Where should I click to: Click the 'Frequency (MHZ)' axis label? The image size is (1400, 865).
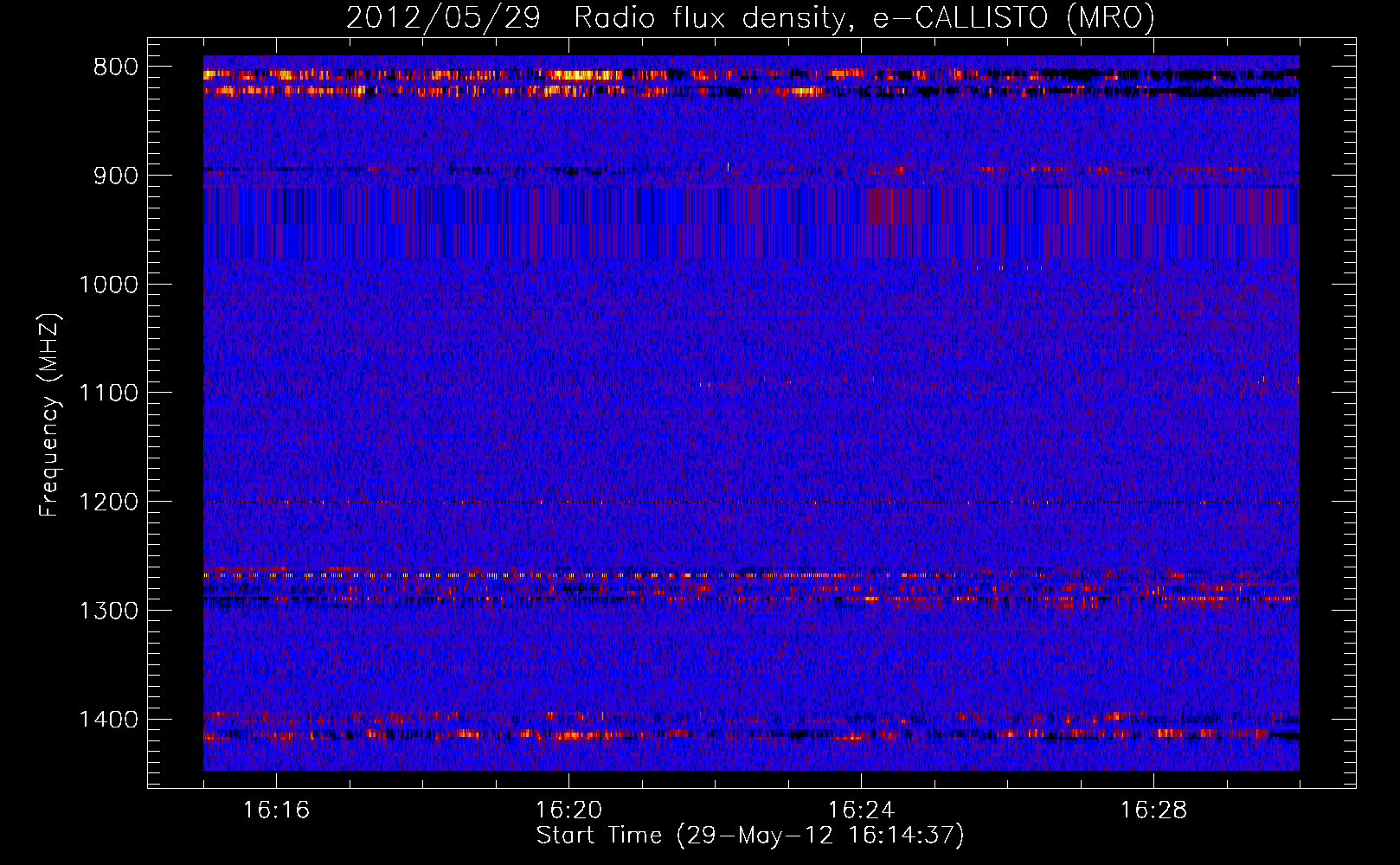[x=49, y=414]
